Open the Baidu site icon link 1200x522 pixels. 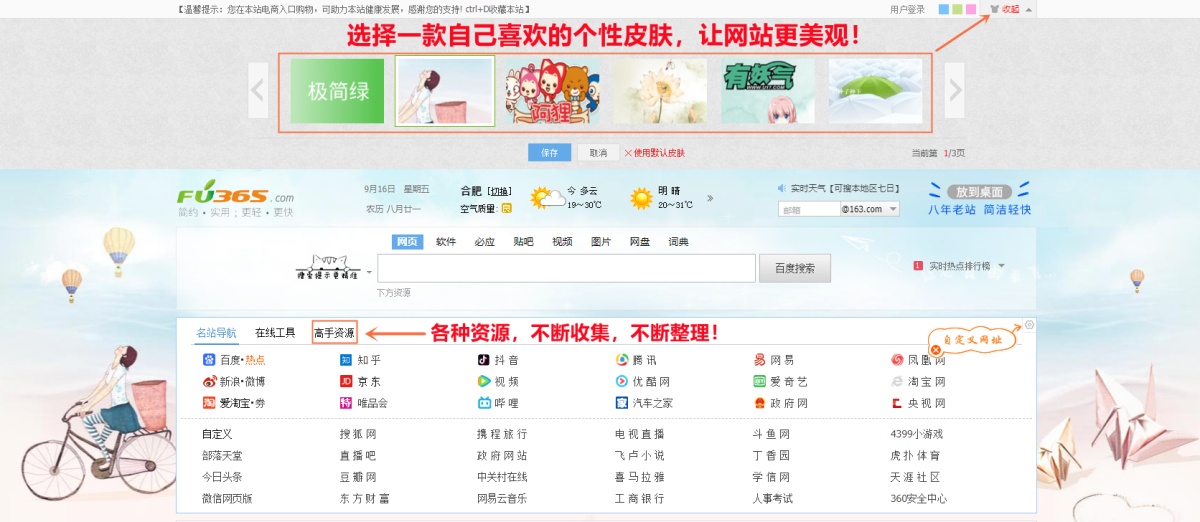[209, 360]
